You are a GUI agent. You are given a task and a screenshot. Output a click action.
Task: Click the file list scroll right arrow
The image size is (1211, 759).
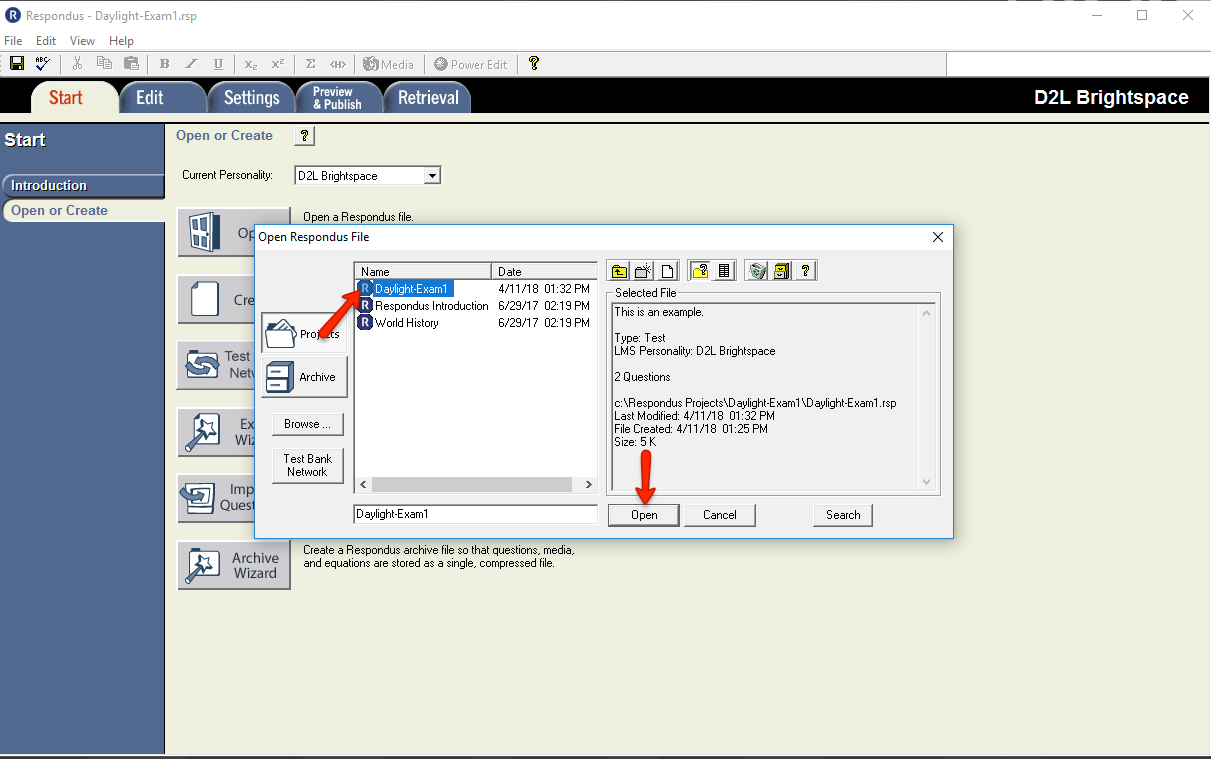tap(590, 484)
